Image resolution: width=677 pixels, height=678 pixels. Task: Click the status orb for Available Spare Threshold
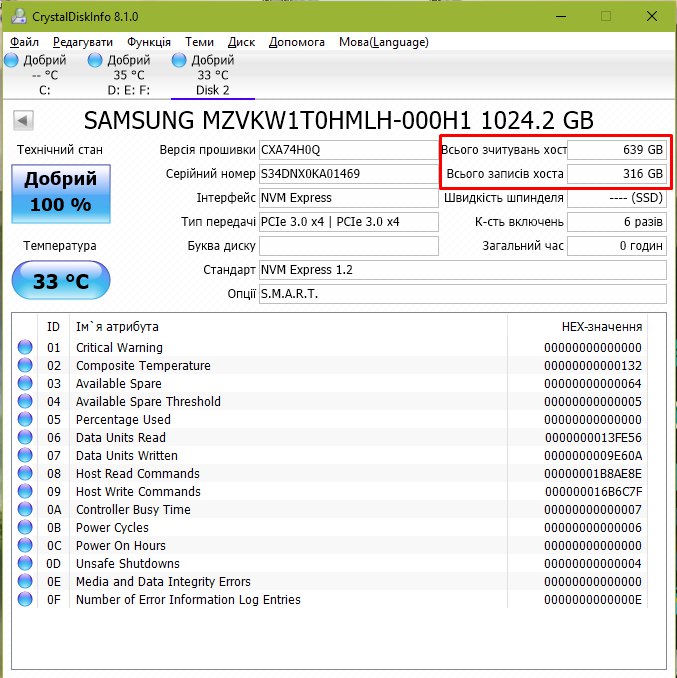(x=25, y=401)
